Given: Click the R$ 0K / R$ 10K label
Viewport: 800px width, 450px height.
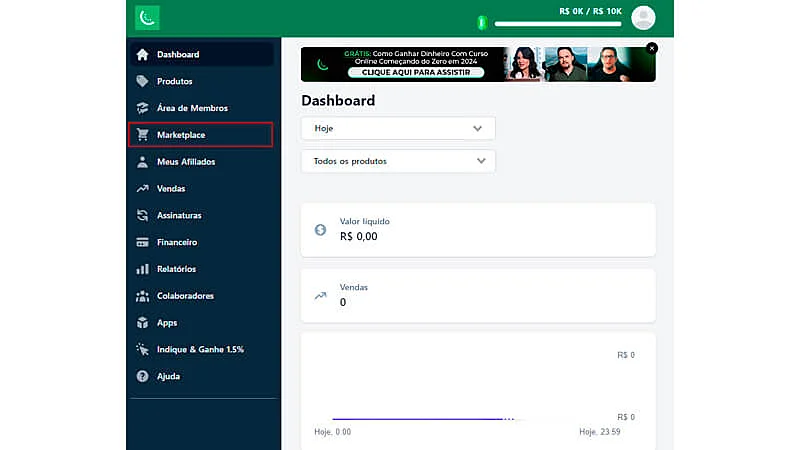Looking at the screenshot, I should tap(590, 11).
